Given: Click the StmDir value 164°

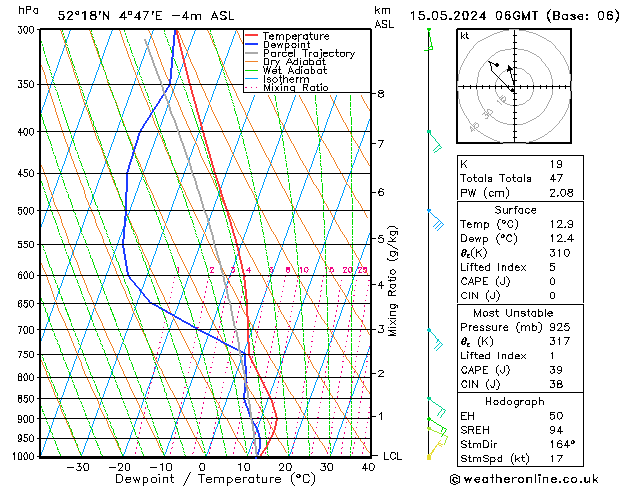Looking at the screenshot, I should point(562,445).
